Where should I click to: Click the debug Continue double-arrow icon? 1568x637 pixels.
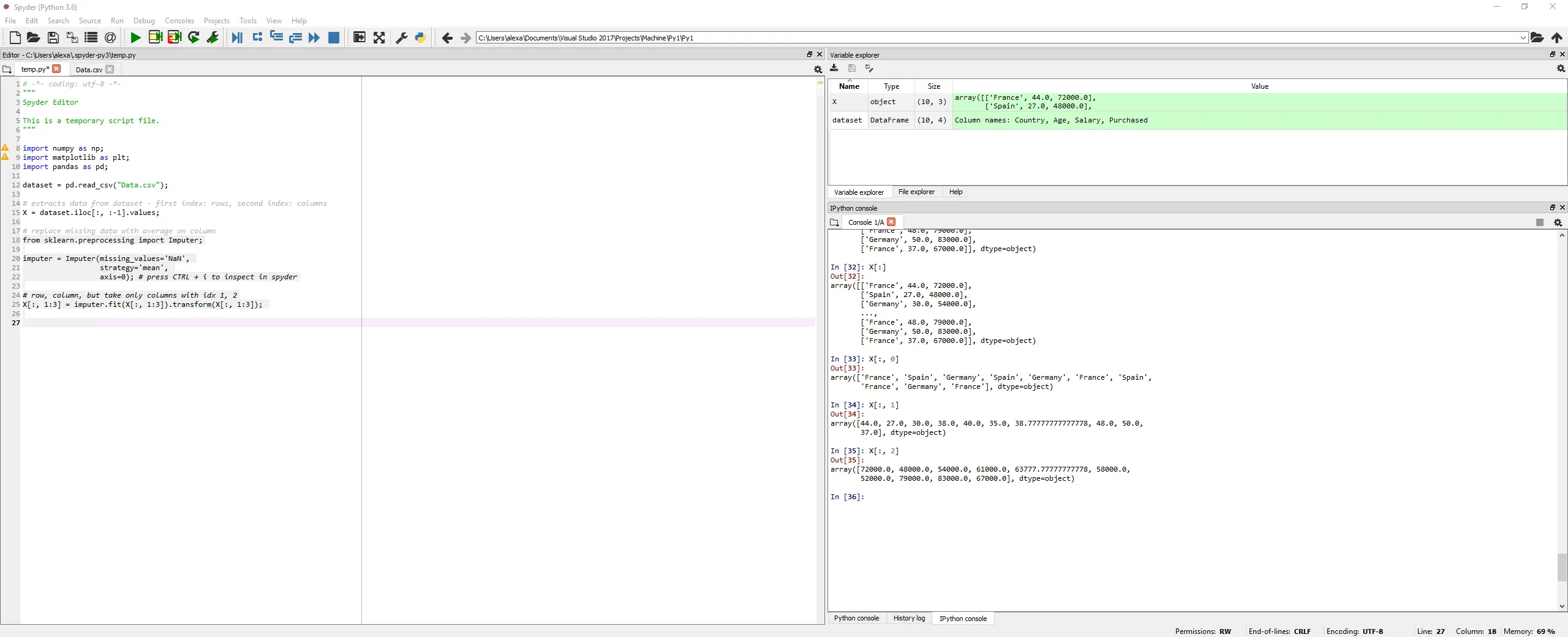[314, 38]
